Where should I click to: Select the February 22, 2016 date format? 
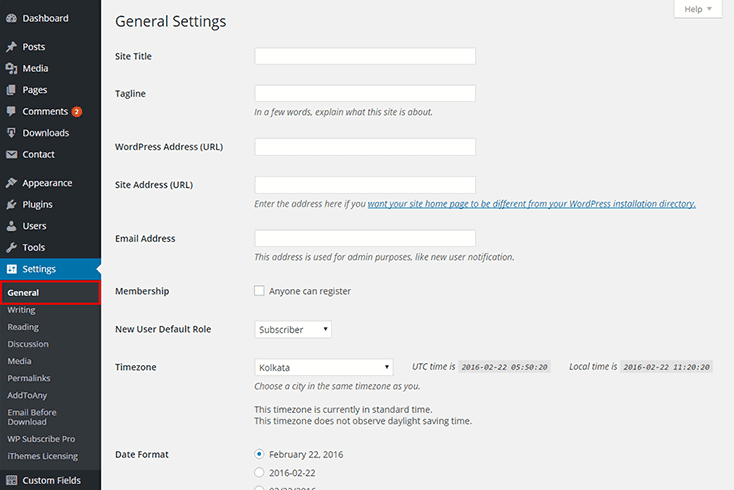(259, 454)
